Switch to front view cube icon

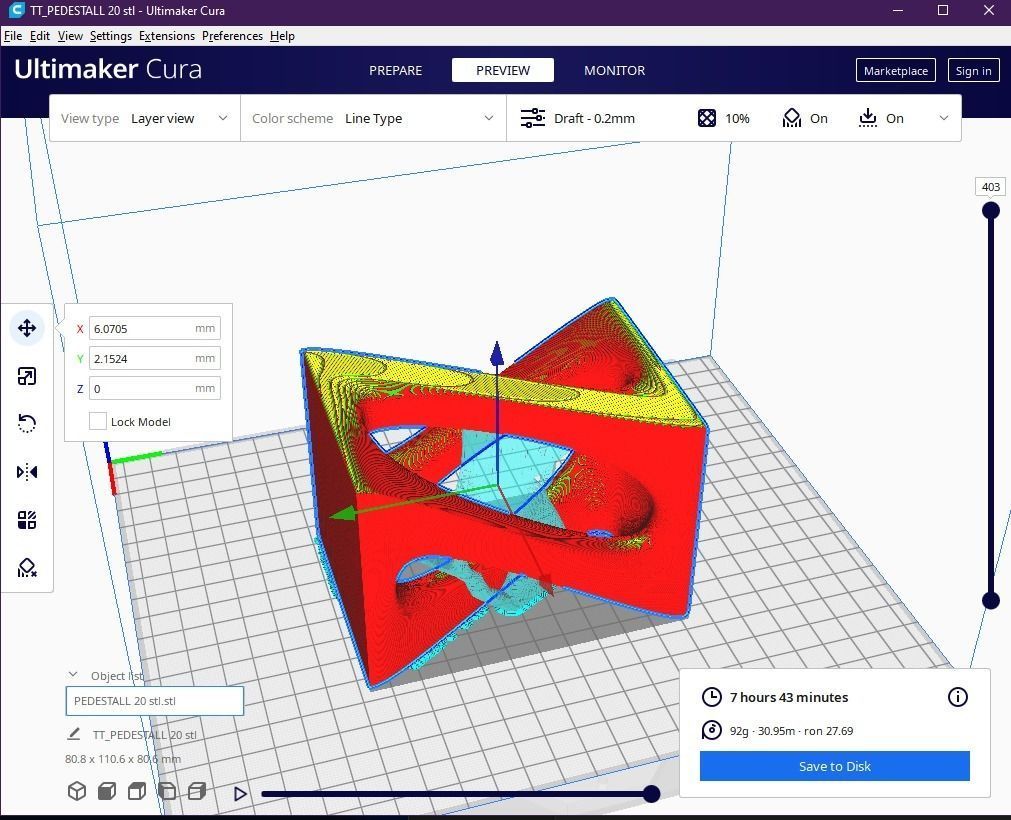pyautogui.click(x=107, y=791)
